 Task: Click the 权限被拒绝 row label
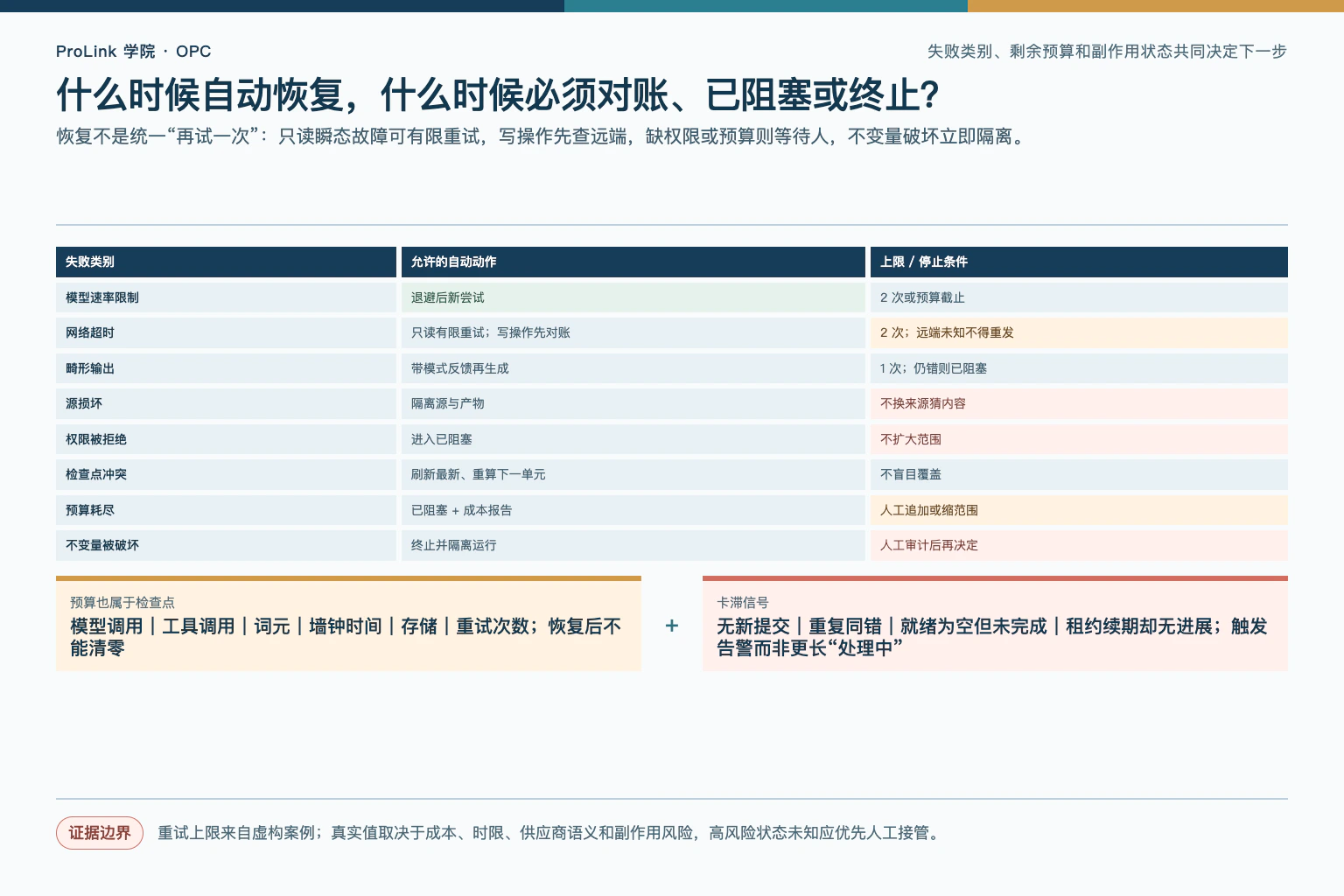(x=226, y=439)
